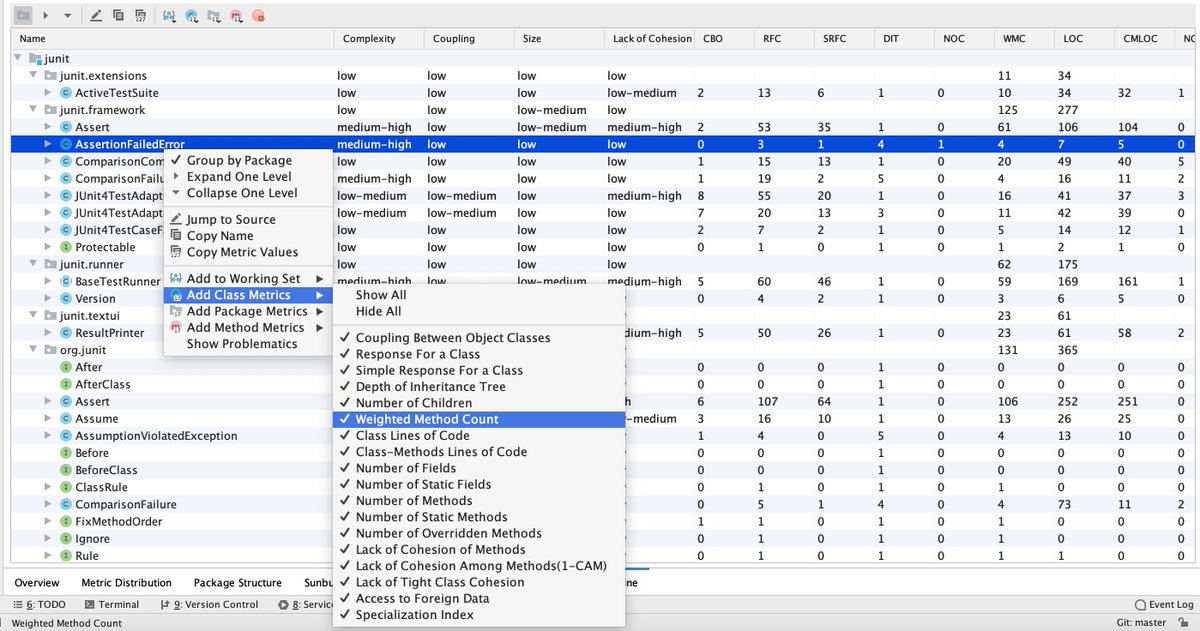Click the Git: master branch indicator
The width and height of the screenshot is (1200, 631).
click(x=1141, y=623)
